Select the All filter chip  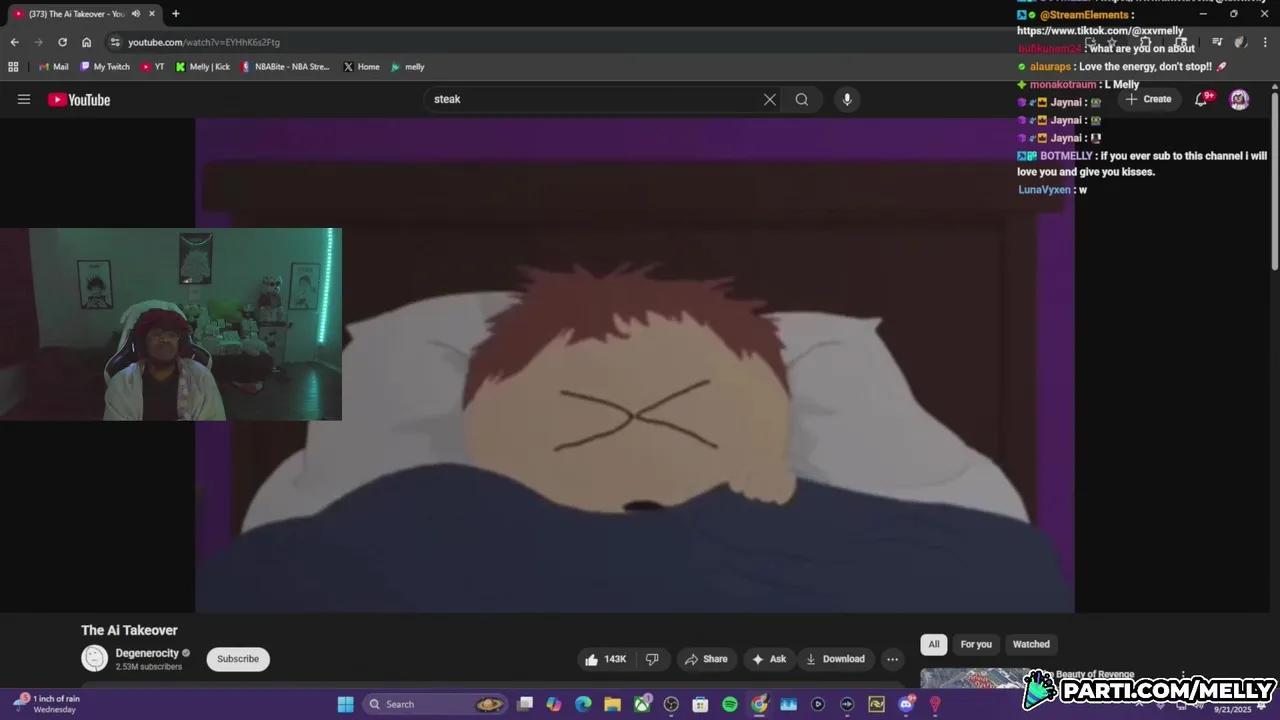pos(934,644)
